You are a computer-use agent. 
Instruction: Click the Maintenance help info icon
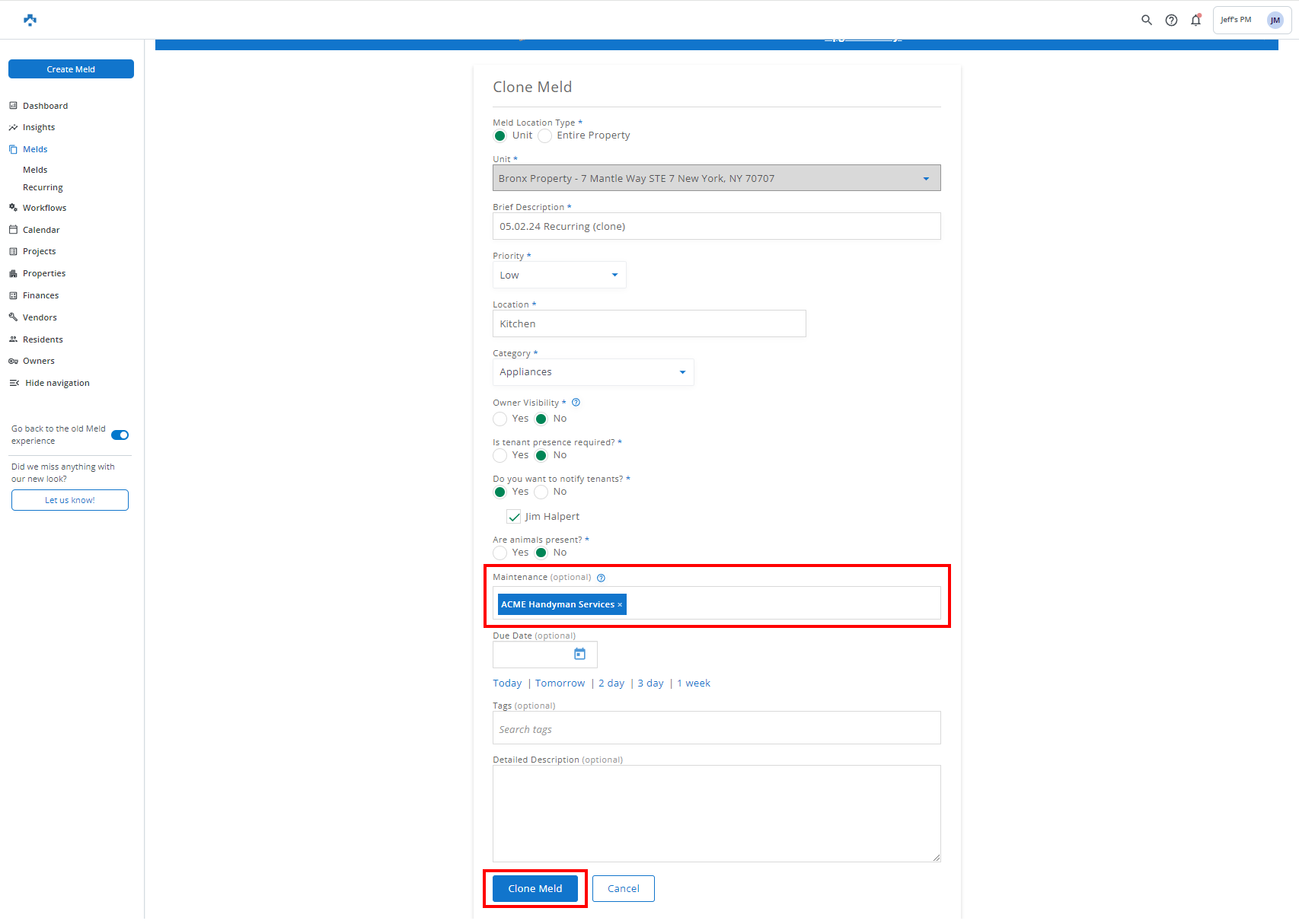601,578
